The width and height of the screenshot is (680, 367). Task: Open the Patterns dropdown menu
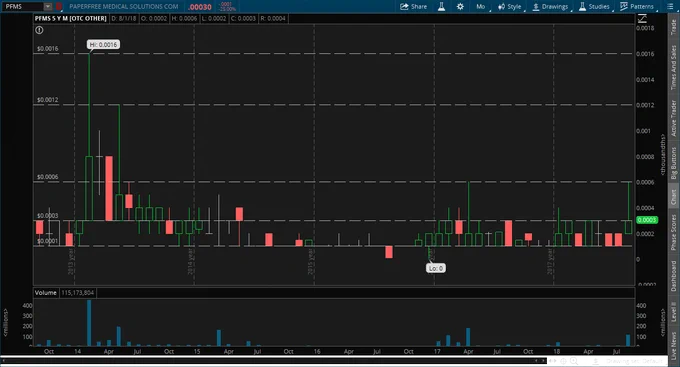637,7
